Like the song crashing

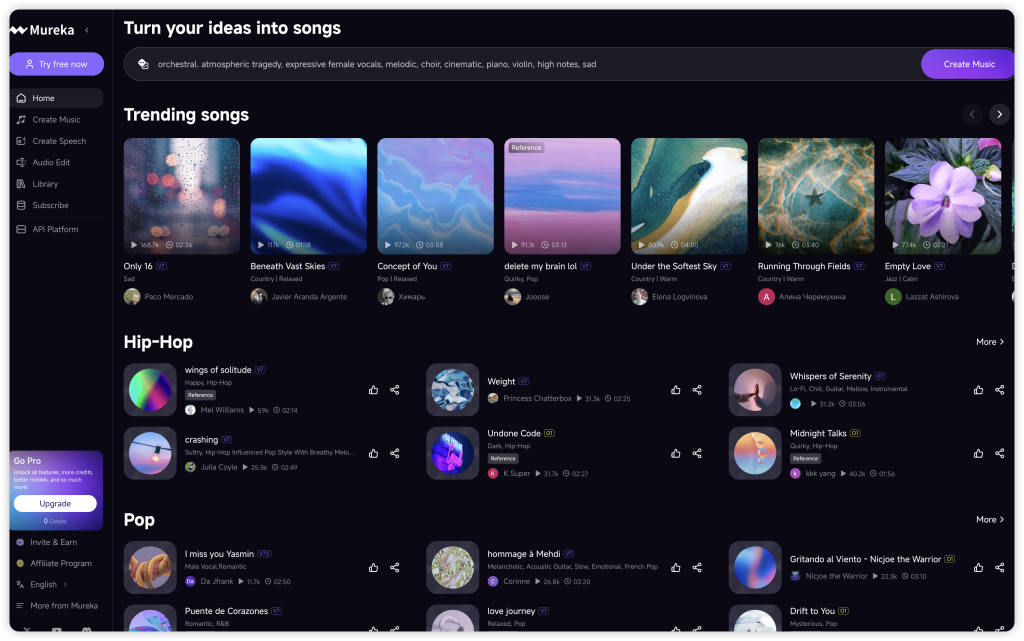[373, 453]
